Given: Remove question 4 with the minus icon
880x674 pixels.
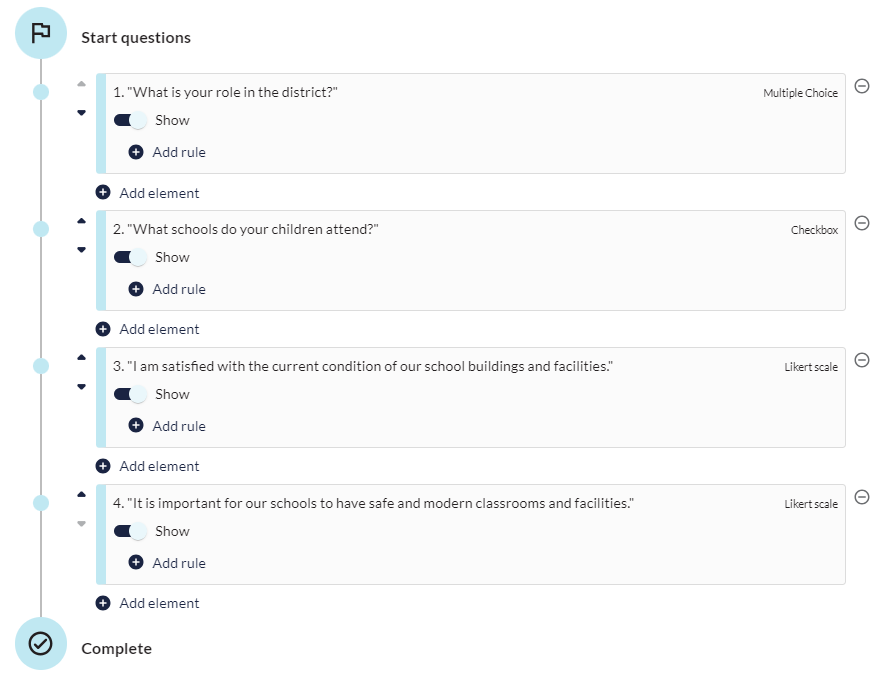Looking at the screenshot, I should click(862, 497).
